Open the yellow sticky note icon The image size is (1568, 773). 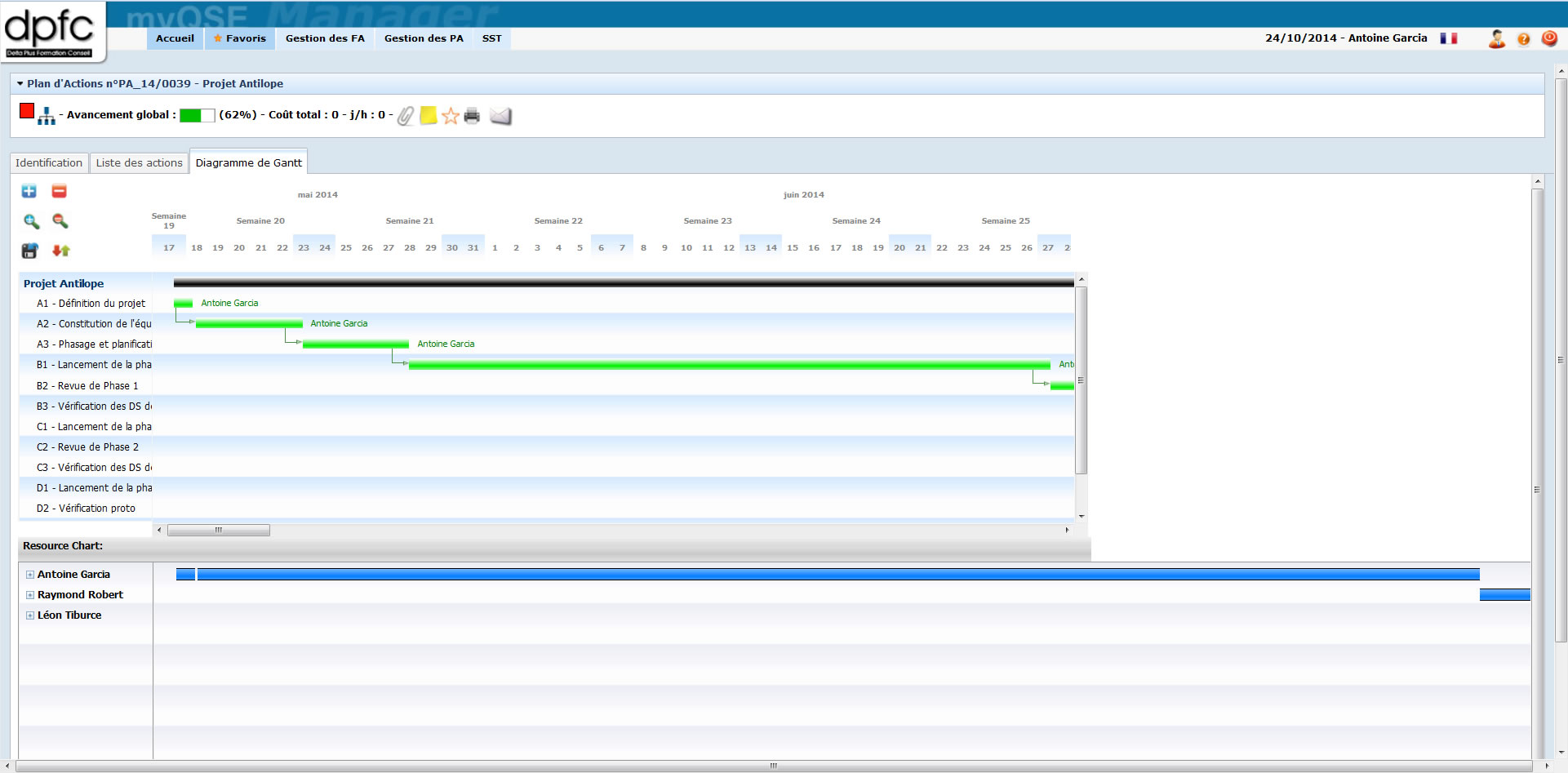point(429,116)
